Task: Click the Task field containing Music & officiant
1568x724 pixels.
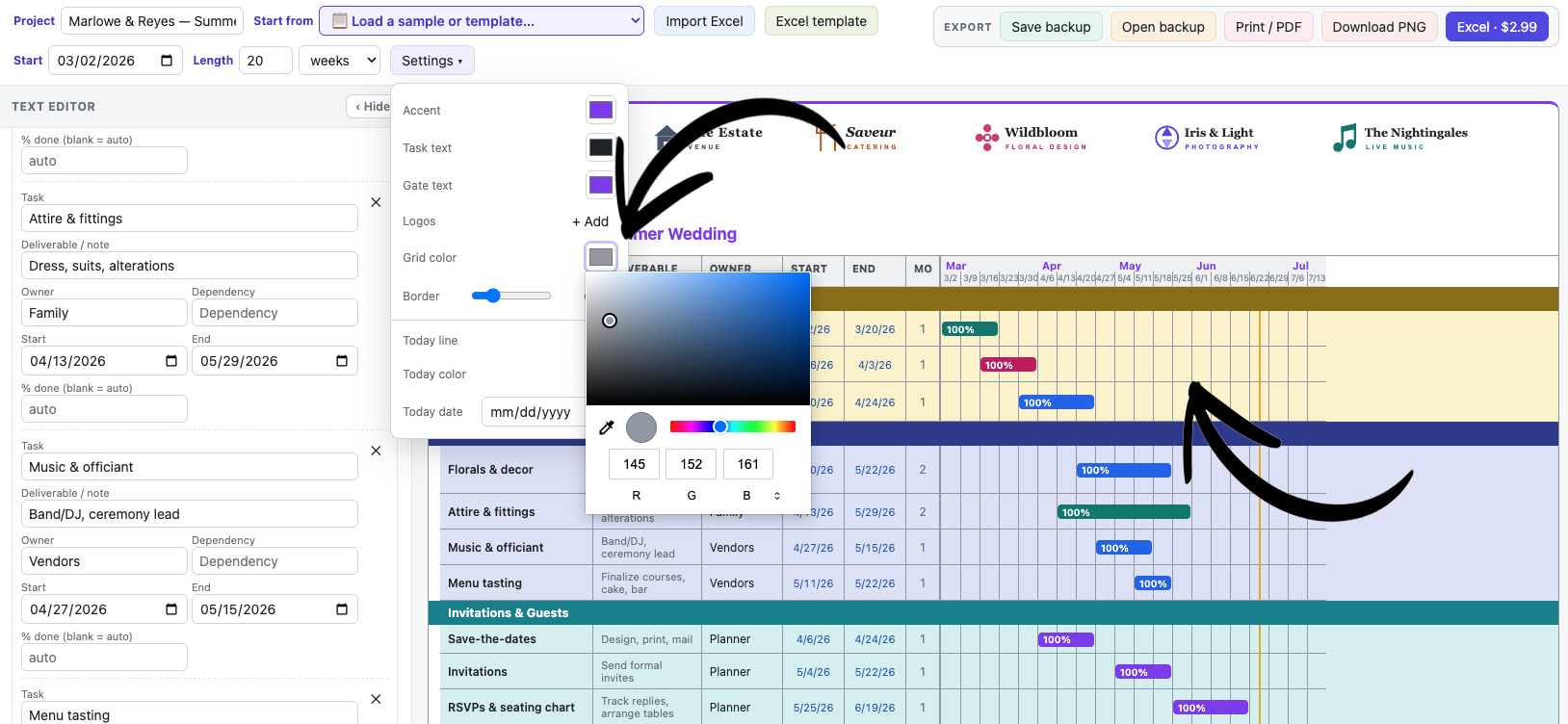Action: click(x=190, y=467)
